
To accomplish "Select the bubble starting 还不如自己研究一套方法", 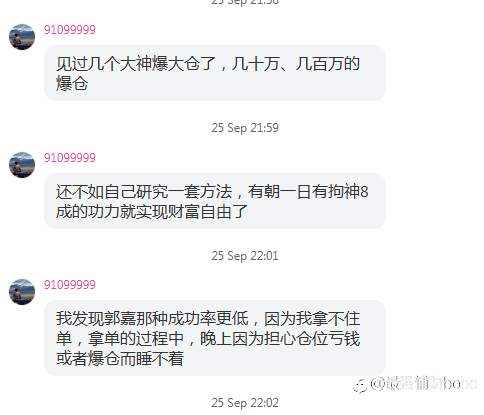I will pyautogui.click(x=215, y=201).
